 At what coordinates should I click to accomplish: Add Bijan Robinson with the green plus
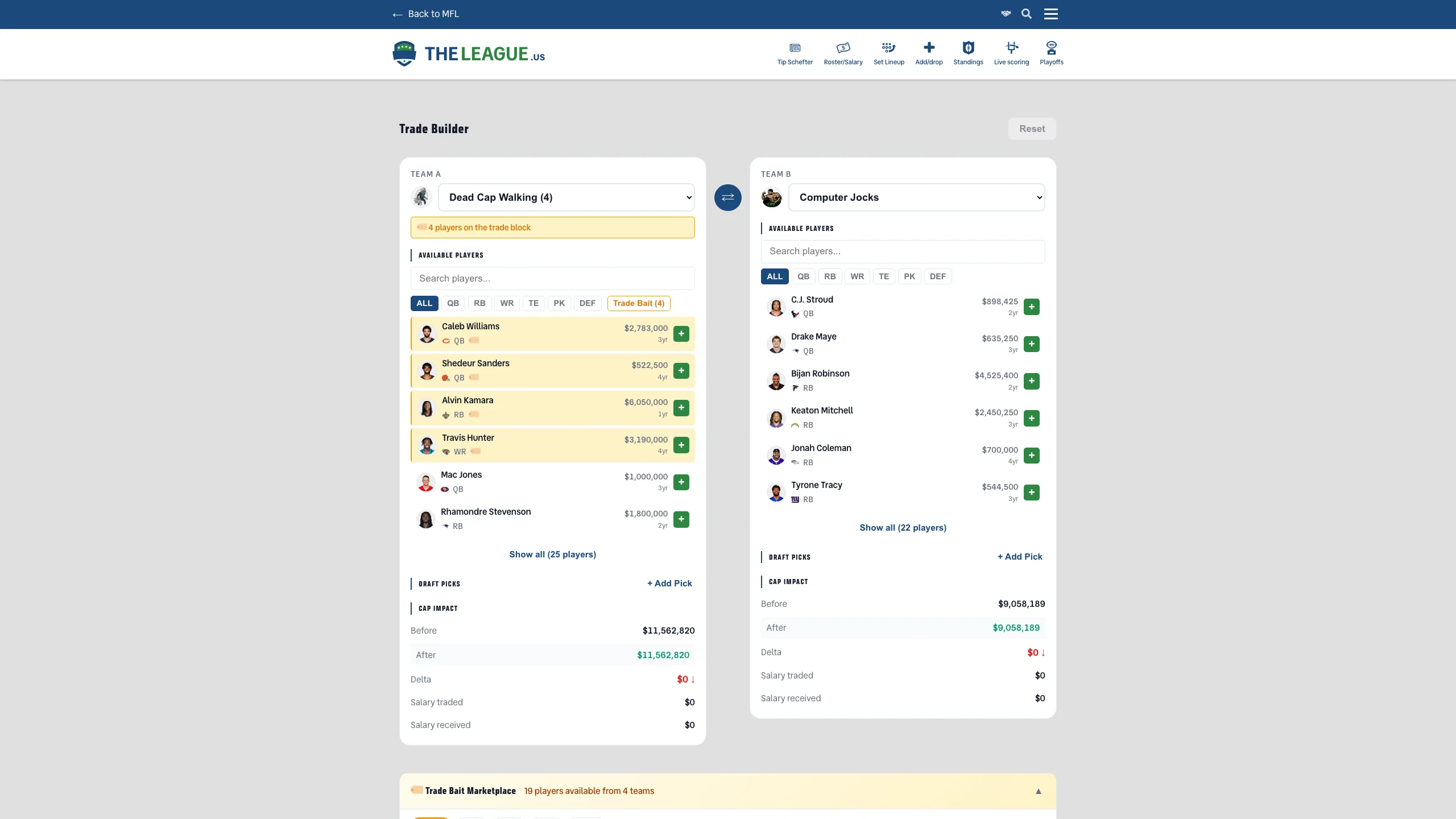pos(1031,381)
